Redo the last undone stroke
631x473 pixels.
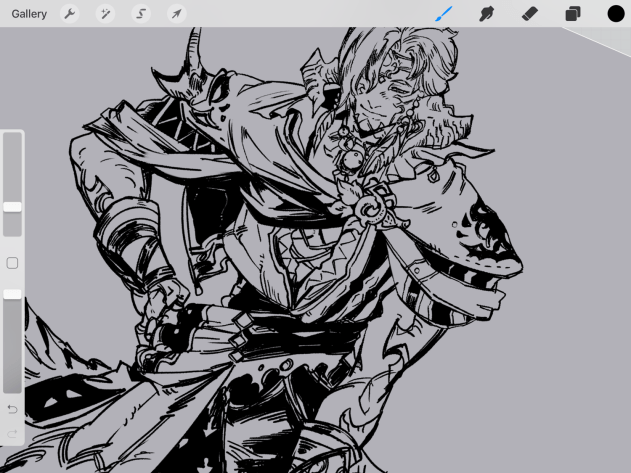[x=12, y=432]
